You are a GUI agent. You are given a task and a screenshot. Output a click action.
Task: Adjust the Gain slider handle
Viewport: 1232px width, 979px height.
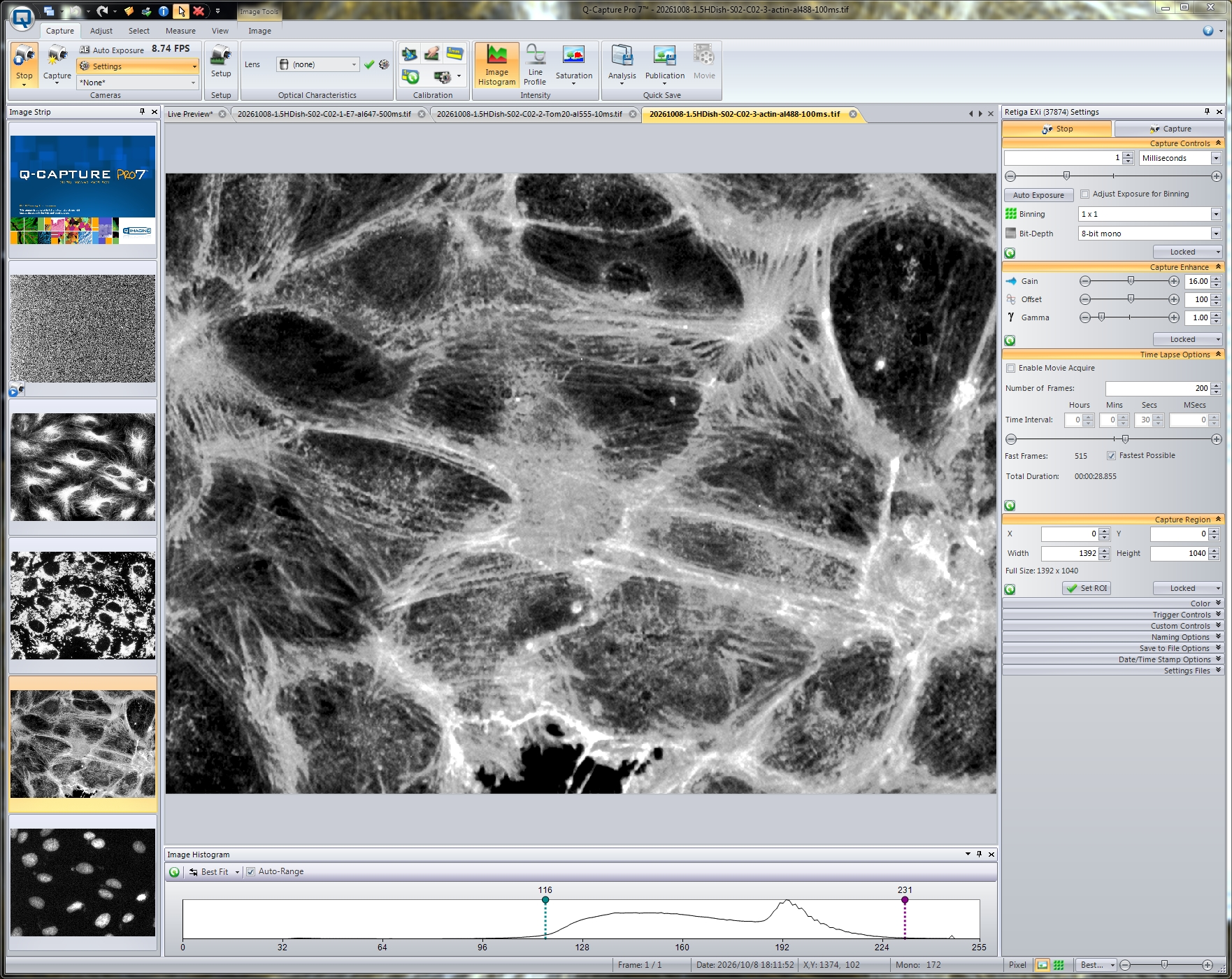coord(1131,281)
